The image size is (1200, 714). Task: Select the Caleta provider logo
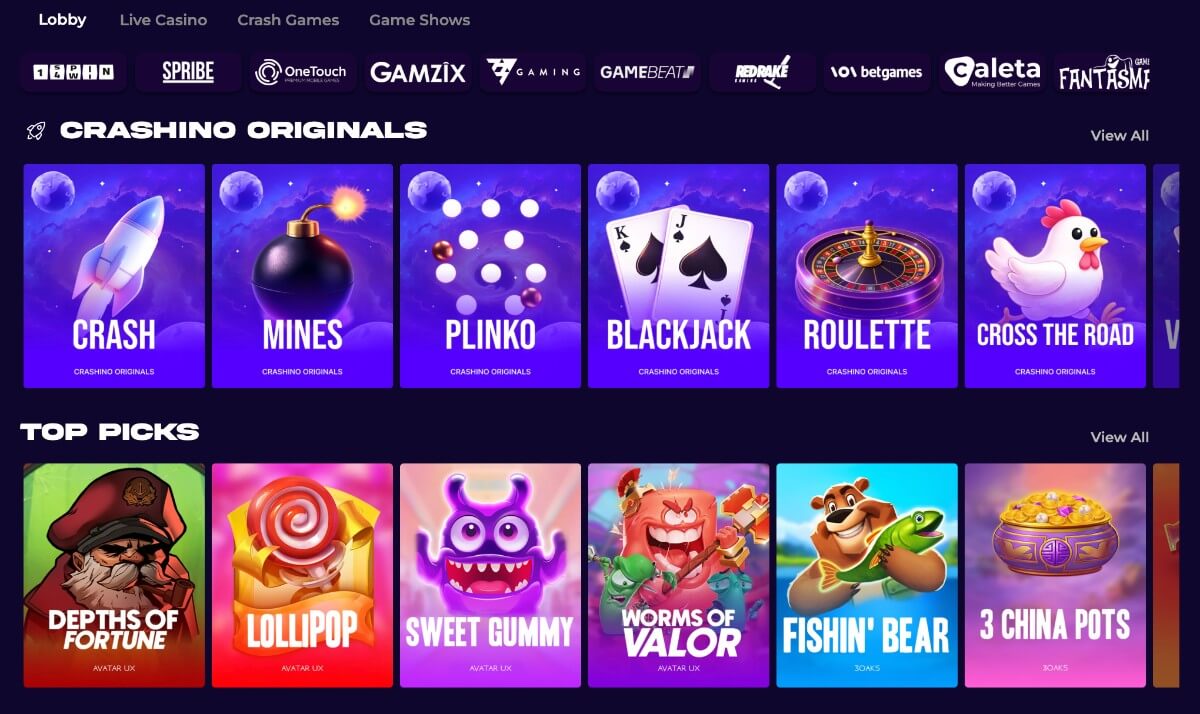(x=992, y=72)
